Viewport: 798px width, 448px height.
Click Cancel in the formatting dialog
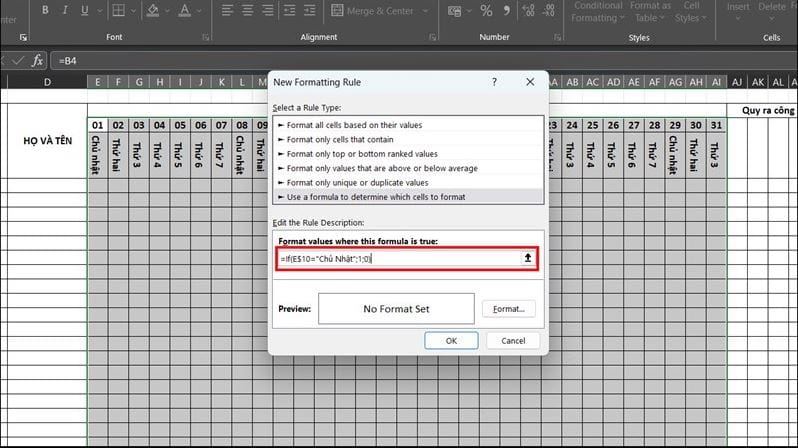point(513,341)
